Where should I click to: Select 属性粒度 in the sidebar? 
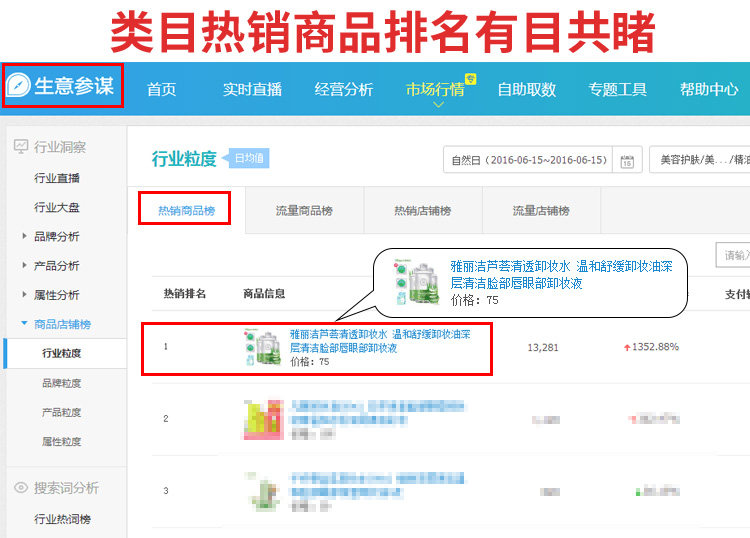click(62, 441)
